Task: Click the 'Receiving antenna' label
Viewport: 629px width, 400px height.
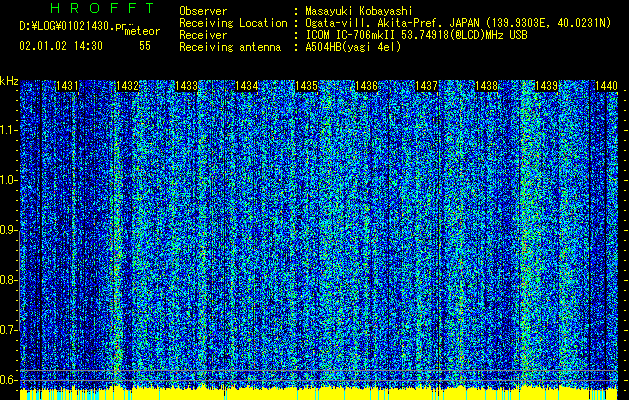Action: [230, 47]
